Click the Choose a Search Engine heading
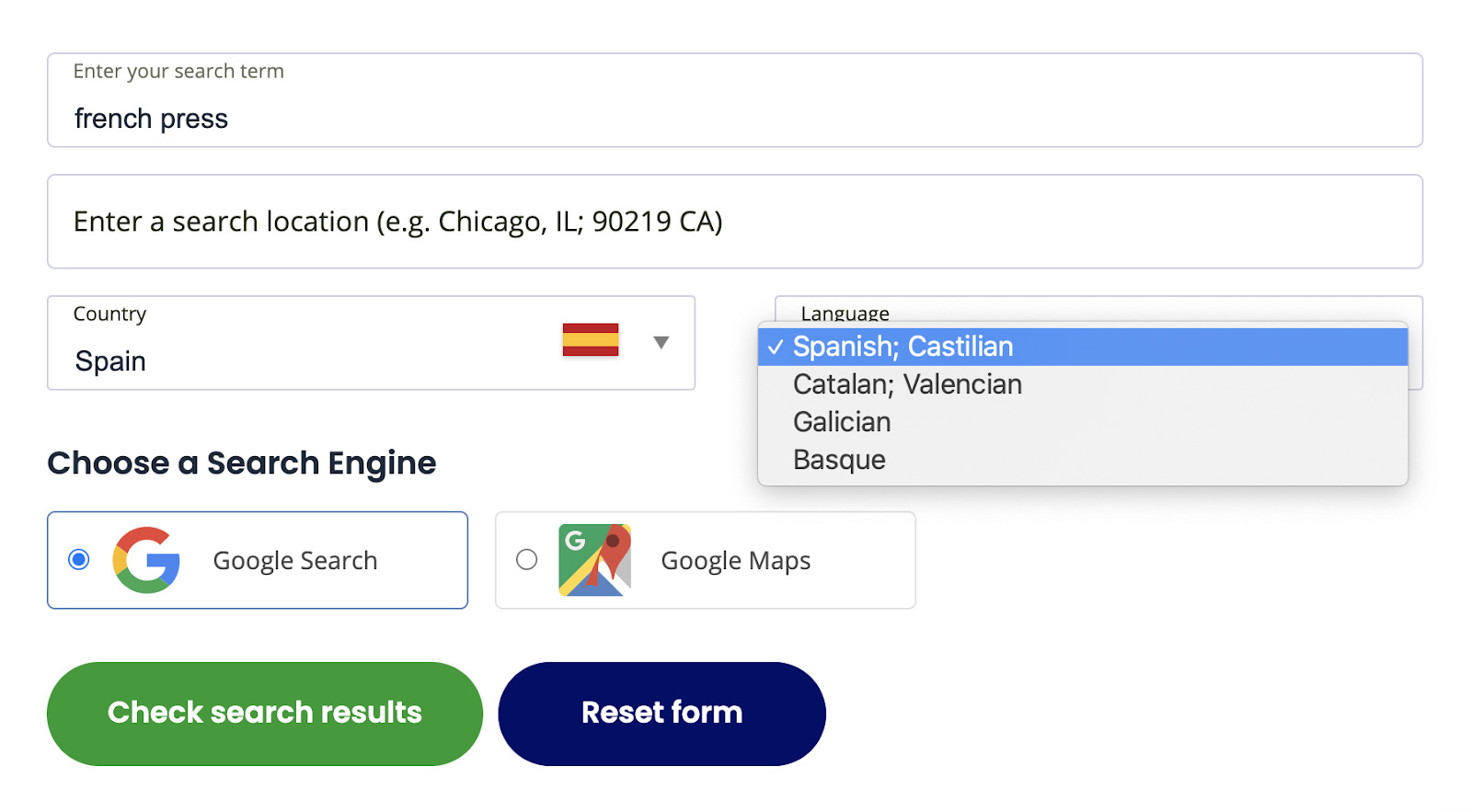 pyautogui.click(x=242, y=463)
